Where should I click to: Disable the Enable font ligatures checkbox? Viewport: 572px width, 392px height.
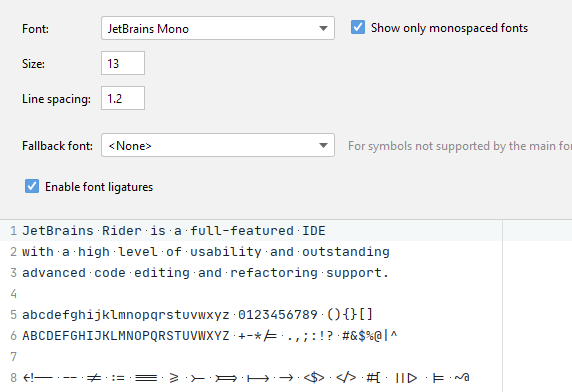[x=32, y=186]
